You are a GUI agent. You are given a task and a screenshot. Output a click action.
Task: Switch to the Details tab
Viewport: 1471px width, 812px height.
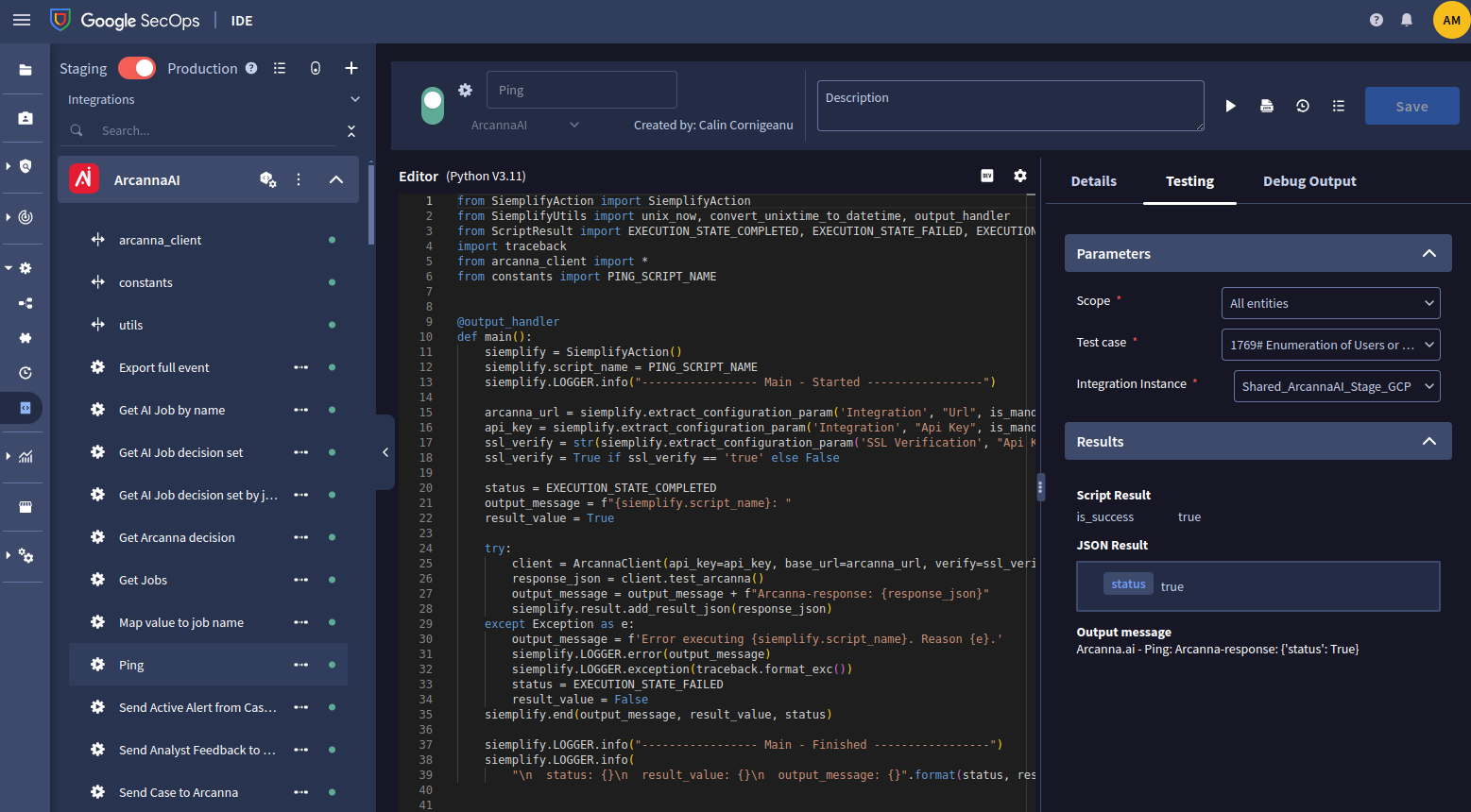(x=1093, y=181)
